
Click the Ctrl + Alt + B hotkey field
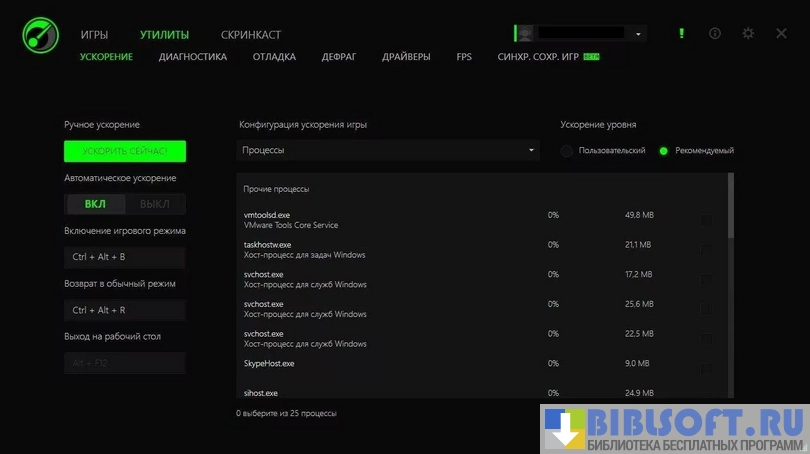point(124,257)
